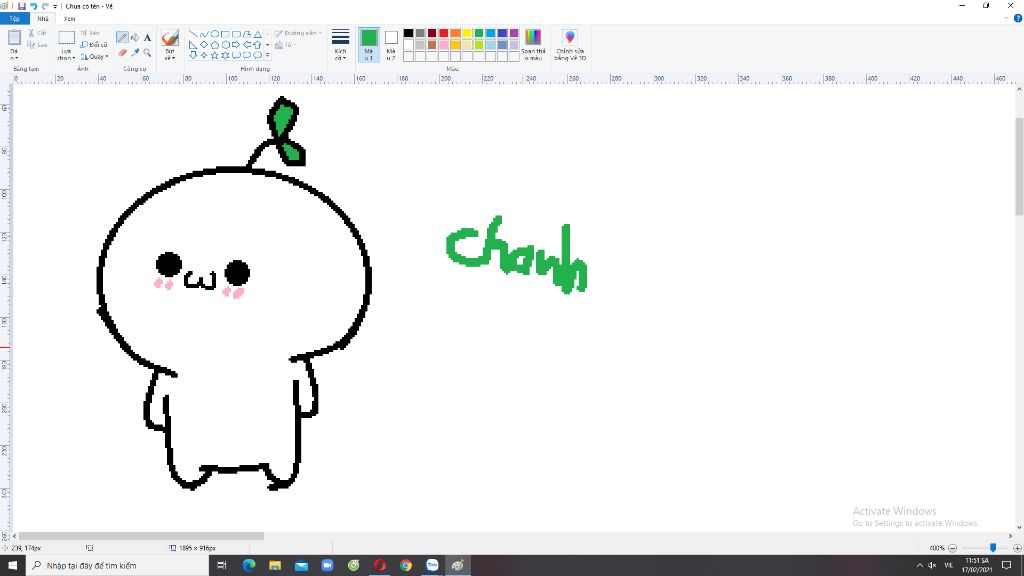Image resolution: width=1024 pixels, height=576 pixels.
Task: Switch to the Xem (View) tab
Action: click(x=69, y=19)
